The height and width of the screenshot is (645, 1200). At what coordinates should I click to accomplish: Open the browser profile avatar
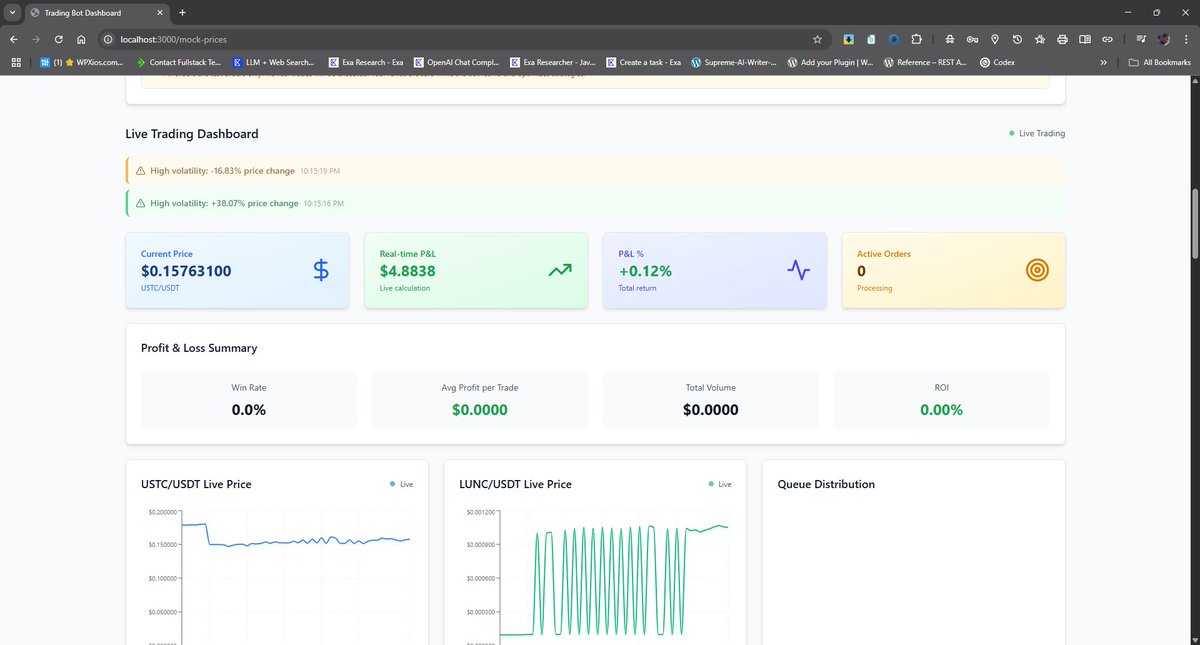tap(1164, 39)
